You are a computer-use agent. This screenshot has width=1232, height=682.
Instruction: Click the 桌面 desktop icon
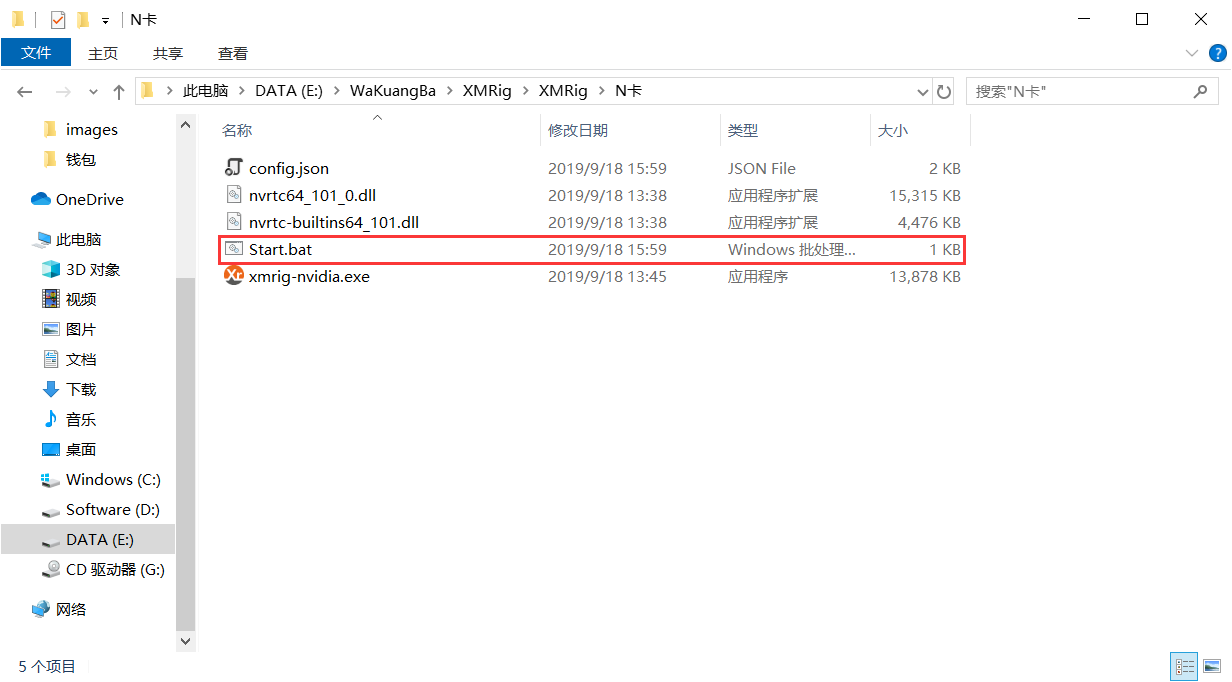point(50,449)
